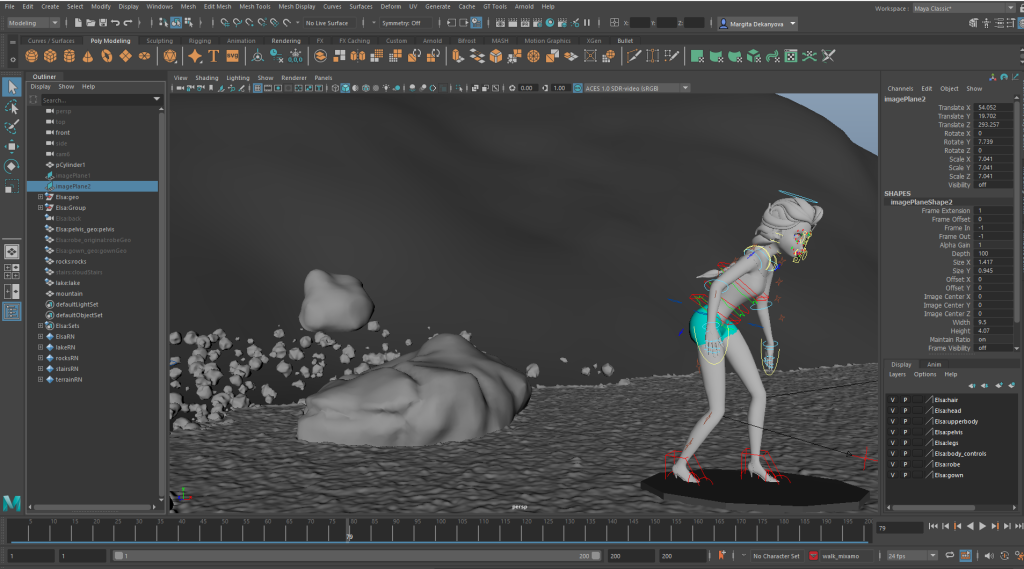Select the arrow Select tool
This screenshot has width=1024, height=569.
coord(12,87)
